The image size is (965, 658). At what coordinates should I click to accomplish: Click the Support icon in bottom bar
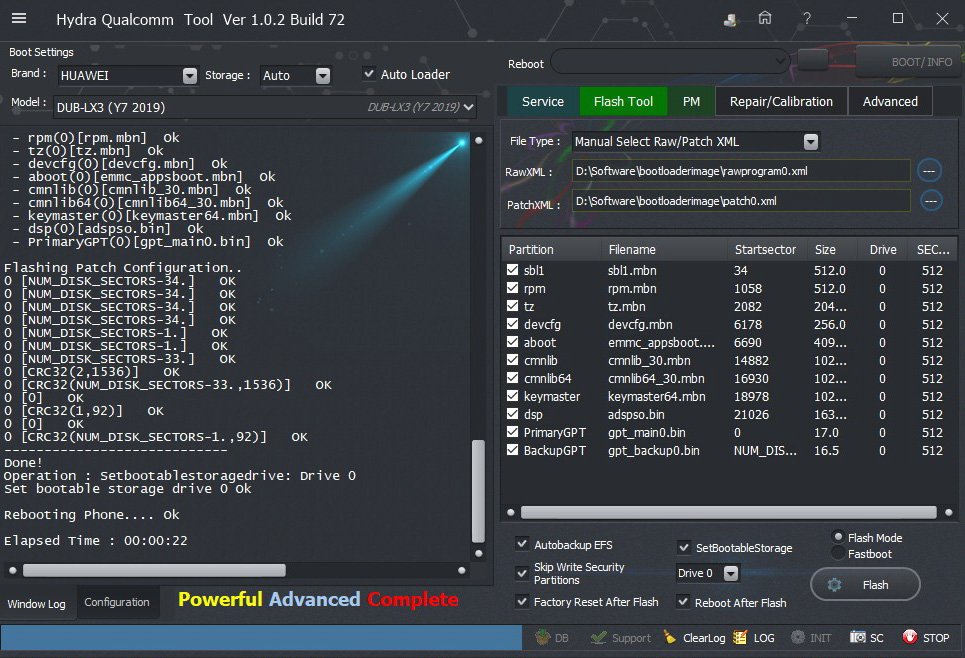pos(620,638)
